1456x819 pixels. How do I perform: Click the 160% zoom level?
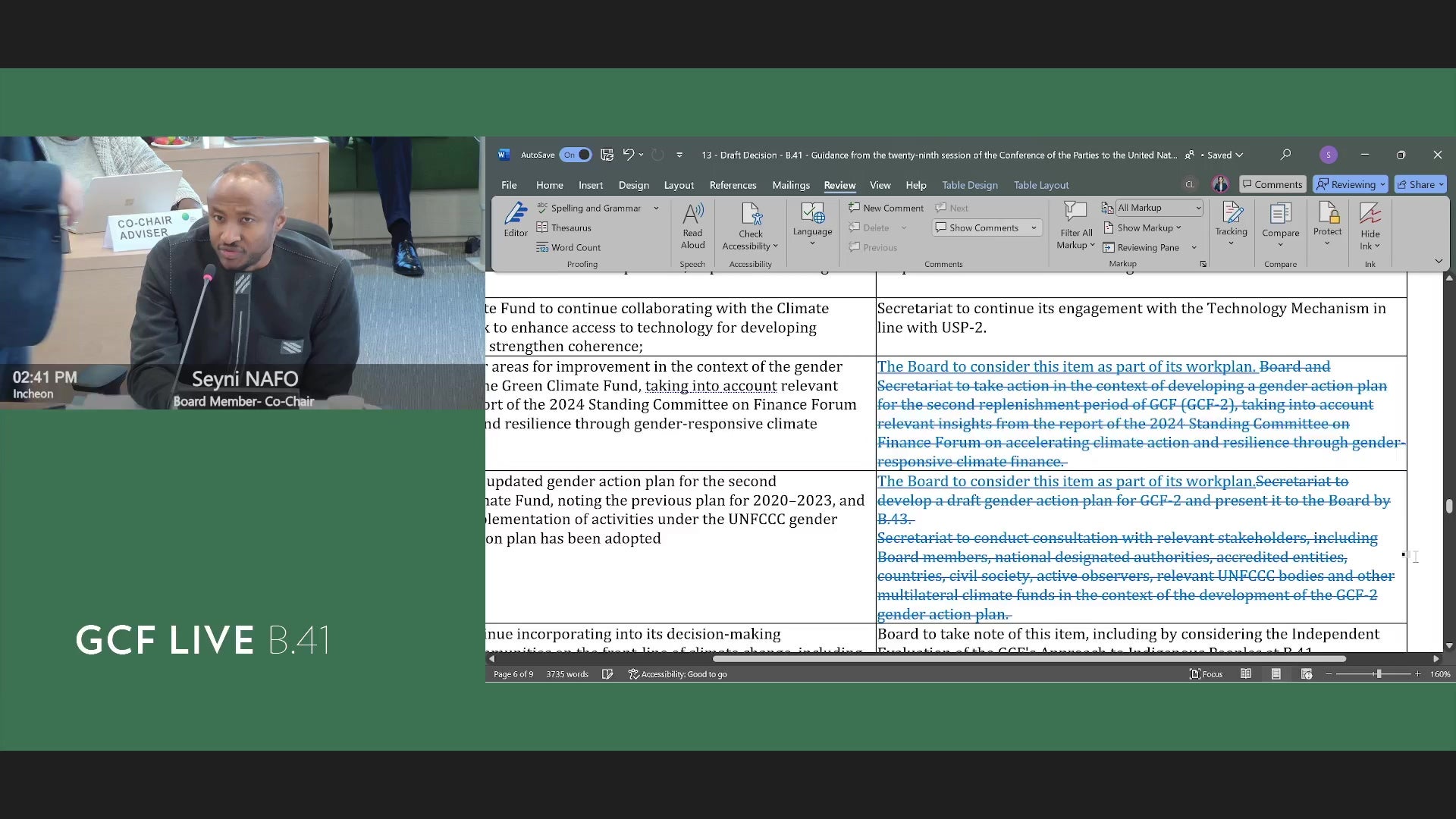[x=1440, y=674]
